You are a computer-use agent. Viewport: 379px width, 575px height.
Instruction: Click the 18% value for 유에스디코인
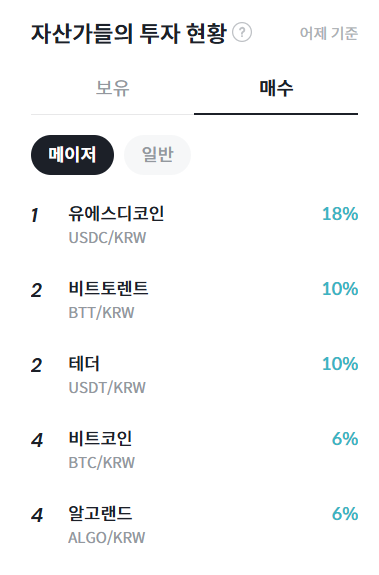pos(340,214)
